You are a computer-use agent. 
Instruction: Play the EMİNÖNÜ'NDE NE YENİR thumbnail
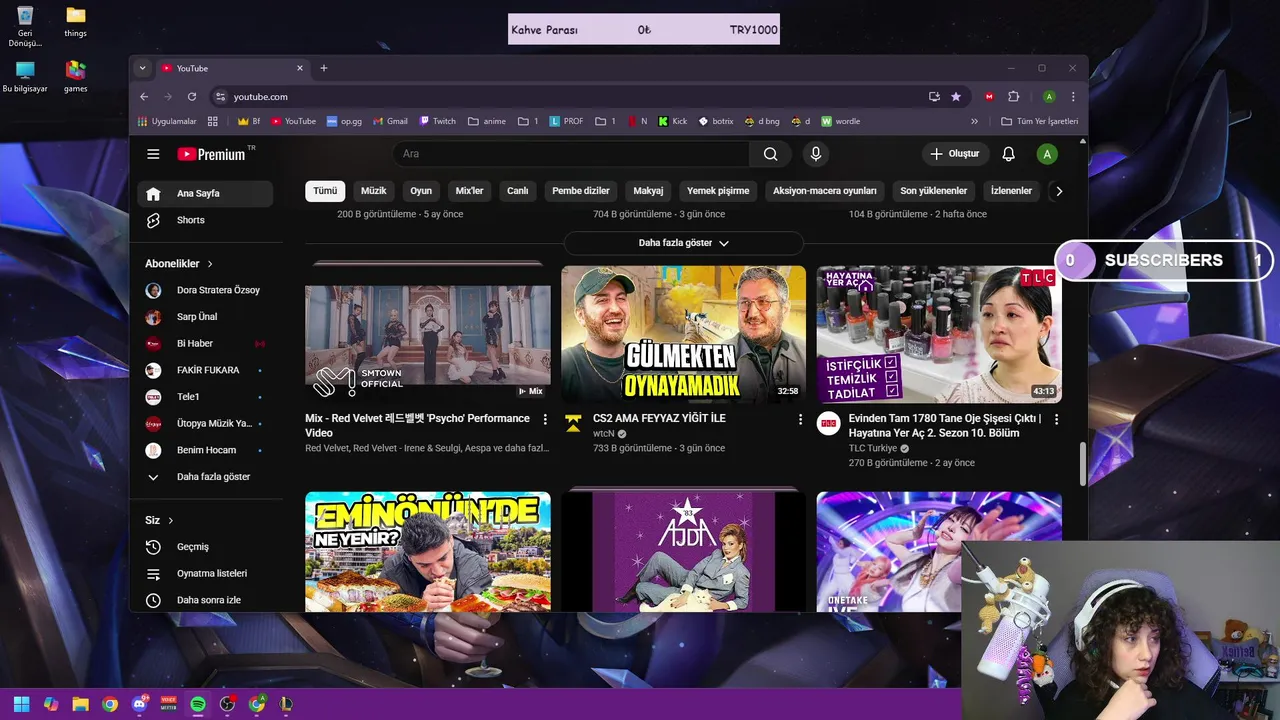pyautogui.click(x=428, y=551)
